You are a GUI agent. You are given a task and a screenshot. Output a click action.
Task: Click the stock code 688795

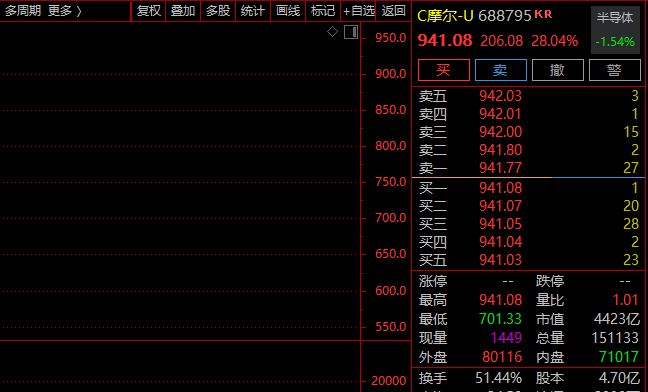tap(504, 16)
